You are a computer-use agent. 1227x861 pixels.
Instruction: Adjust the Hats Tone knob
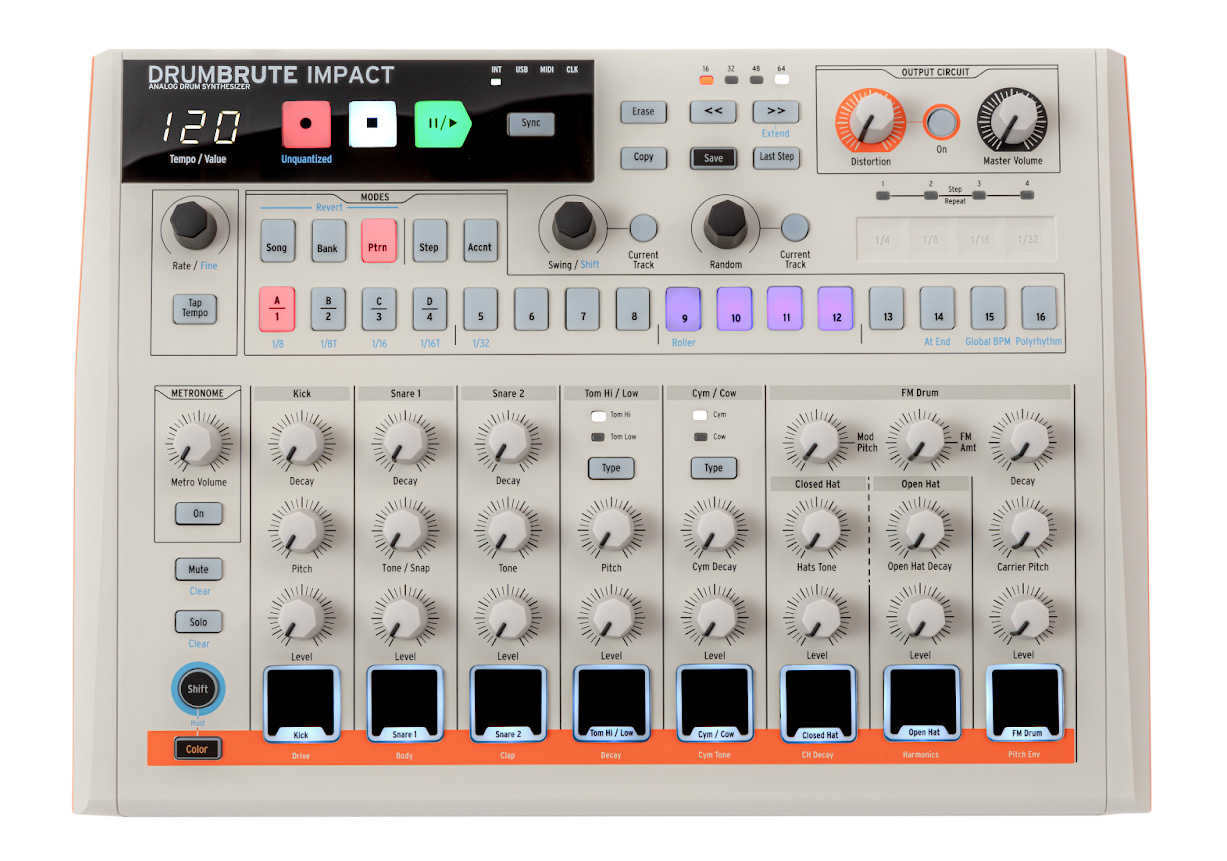tap(817, 528)
